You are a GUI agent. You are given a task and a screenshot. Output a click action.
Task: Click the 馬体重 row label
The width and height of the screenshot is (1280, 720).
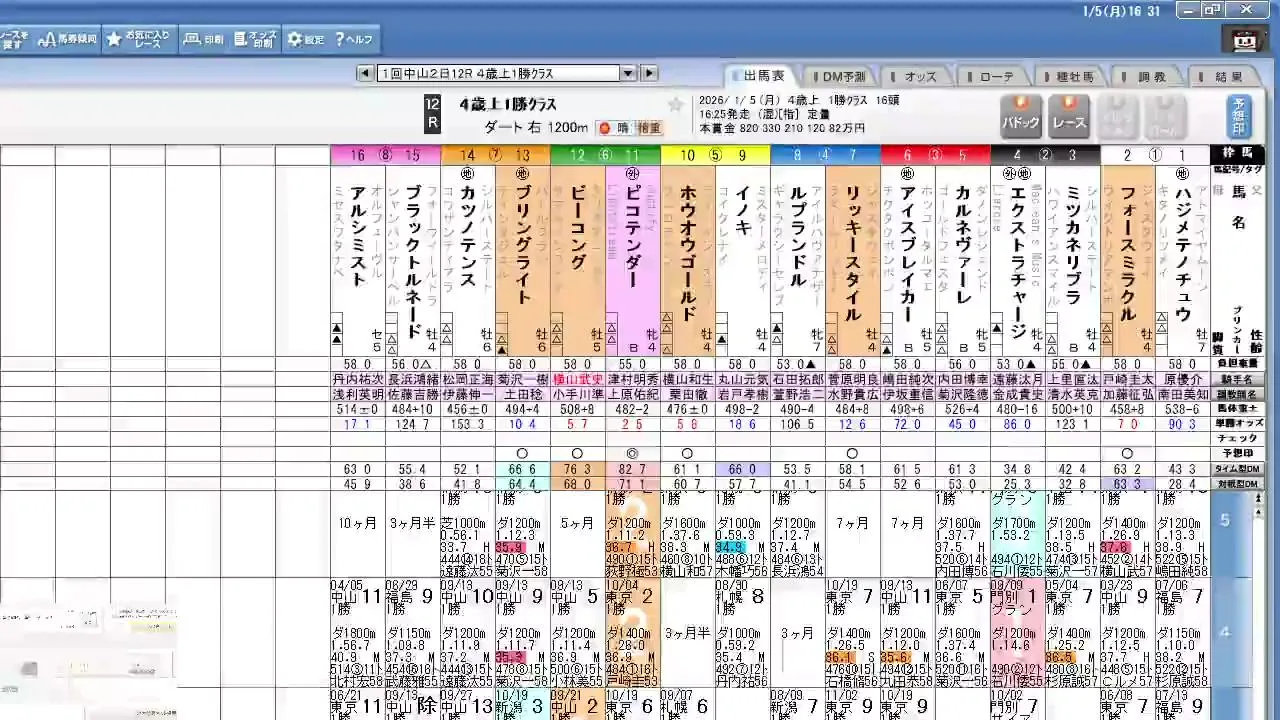[1237, 409]
